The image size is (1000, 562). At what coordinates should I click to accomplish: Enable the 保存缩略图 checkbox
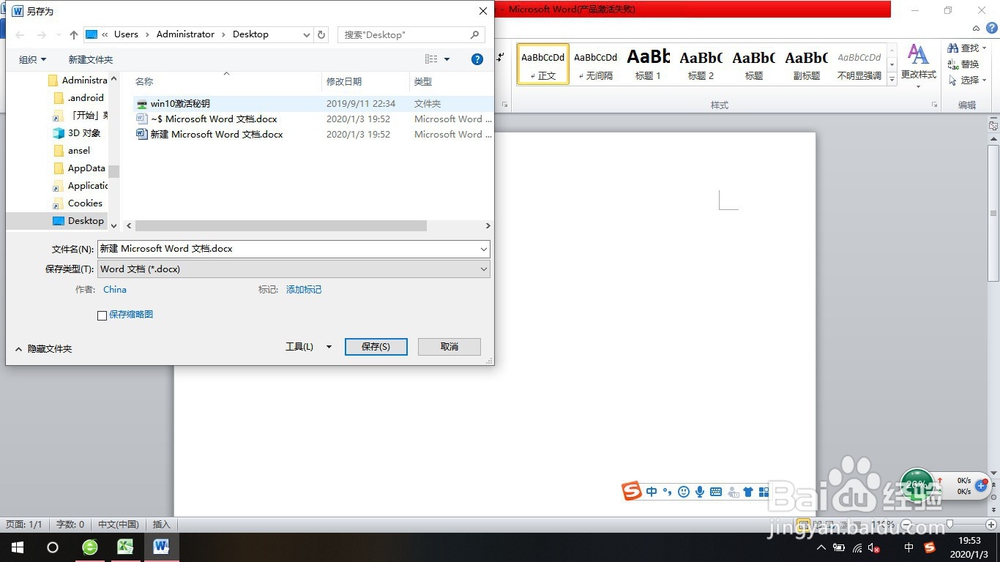click(102, 315)
